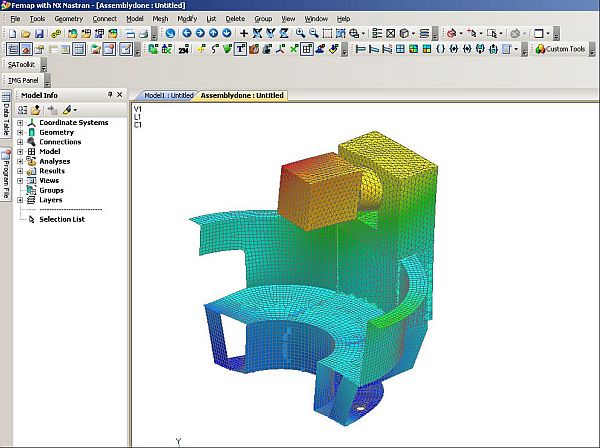Expand the Analyses tree node

pyautogui.click(x=20, y=161)
